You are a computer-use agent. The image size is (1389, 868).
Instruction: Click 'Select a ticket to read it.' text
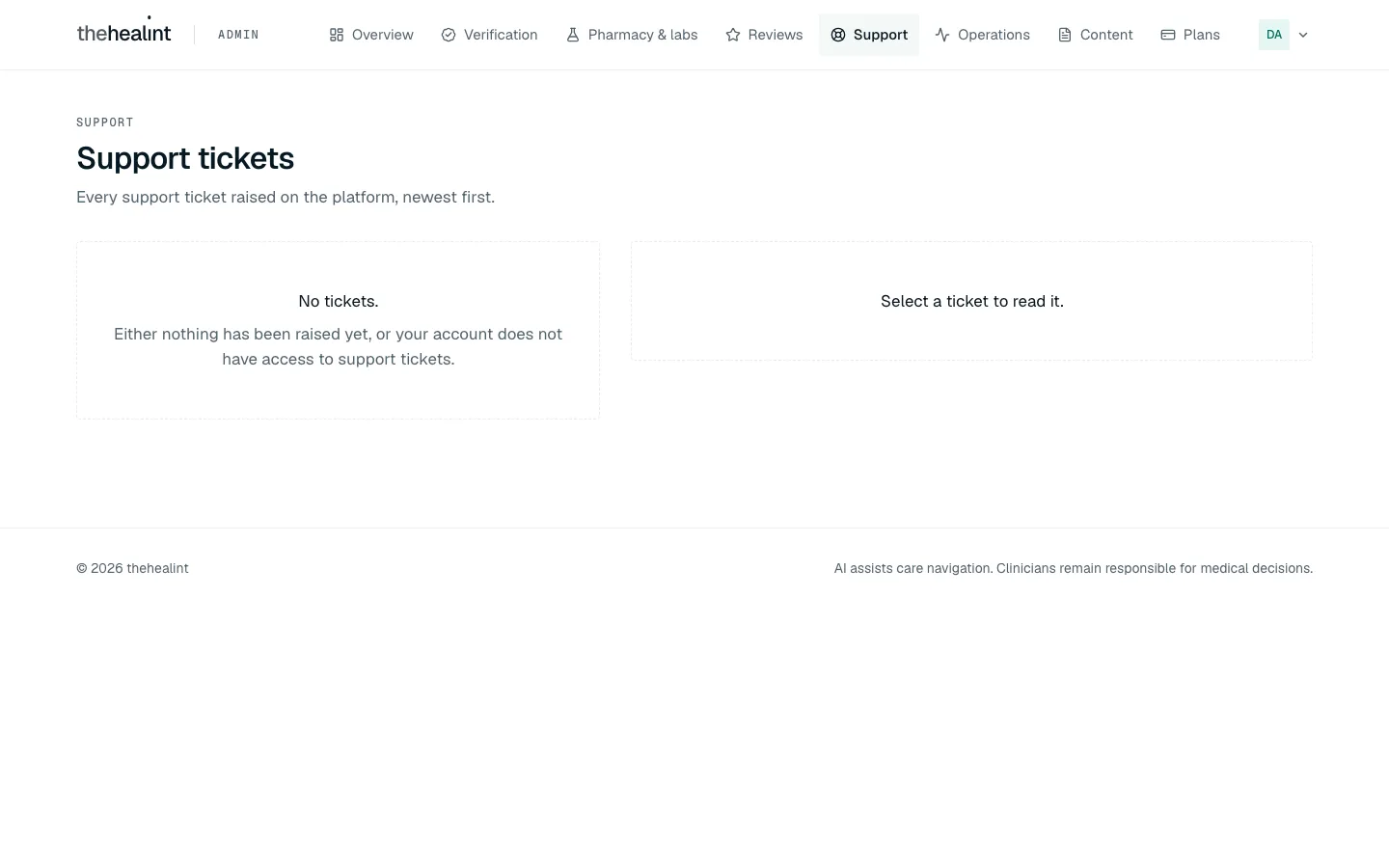click(x=972, y=301)
